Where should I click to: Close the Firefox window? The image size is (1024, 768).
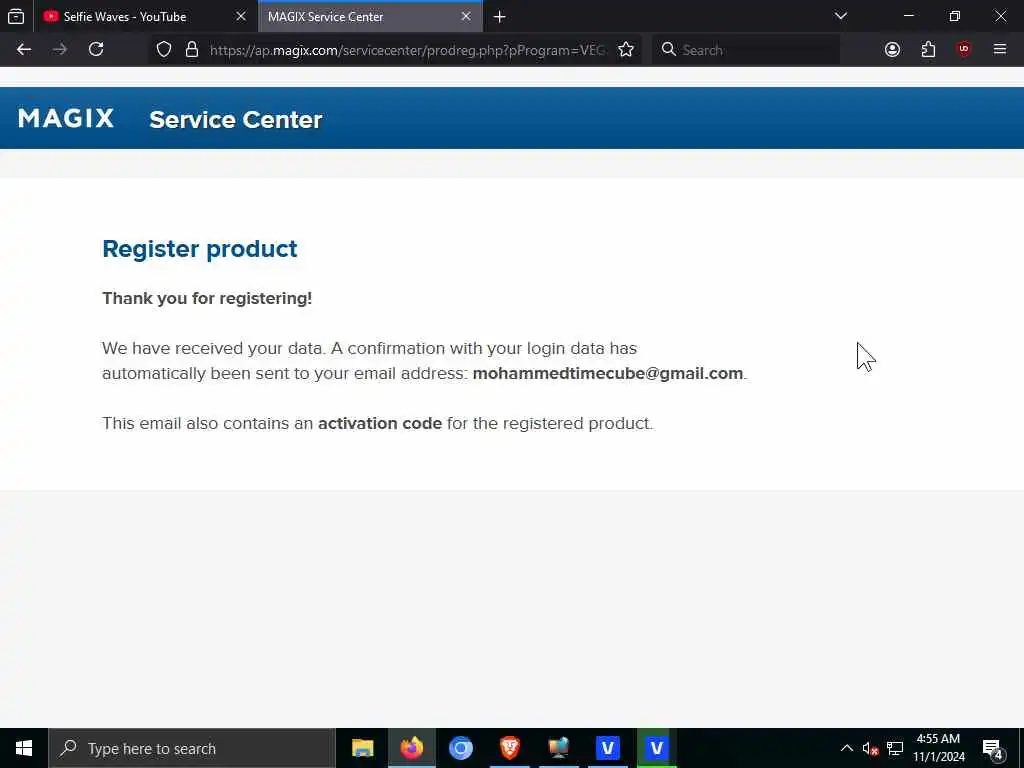[1000, 16]
